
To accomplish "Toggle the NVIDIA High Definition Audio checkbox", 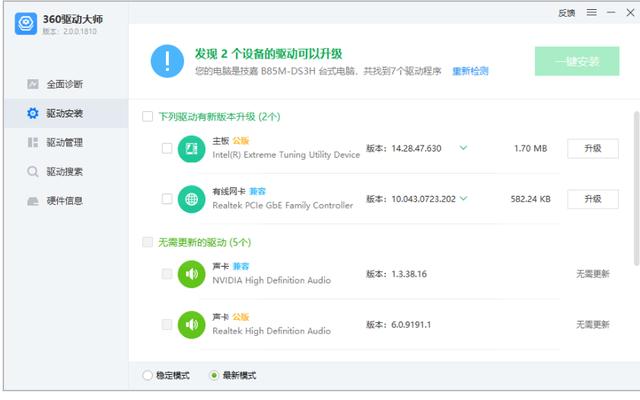I will point(167,273).
